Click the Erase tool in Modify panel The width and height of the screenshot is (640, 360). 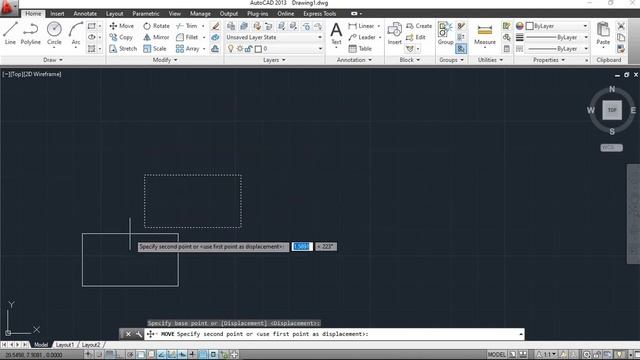point(216,26)
